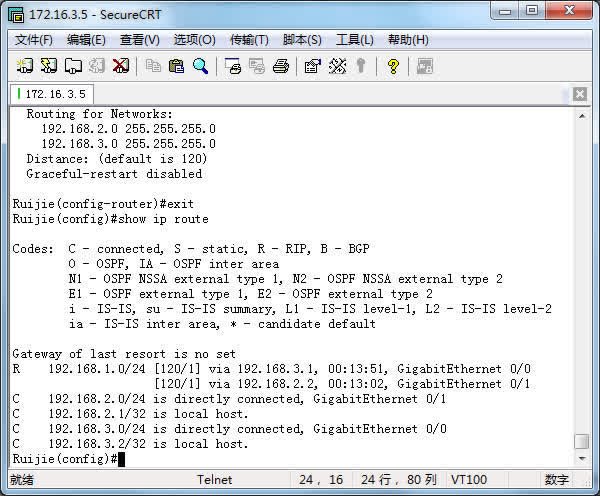Click the Connect toolbar icon
600x496 pixels.
click(25, 66)
